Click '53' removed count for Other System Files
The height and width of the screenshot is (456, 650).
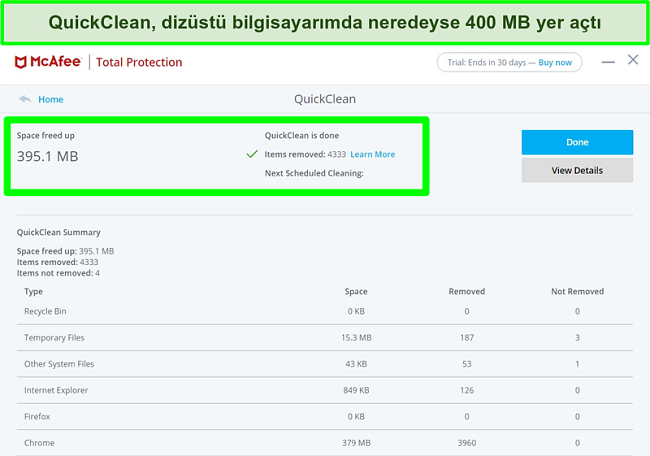pyautogui.click(x=467, y=364)
